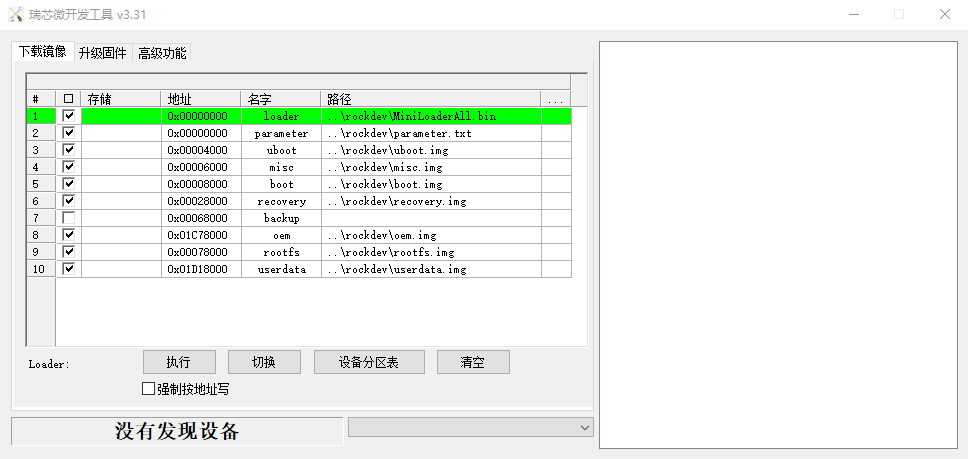
Task: Enable the 强制按地址写 checkbox
Action: [x=148, y=389]
